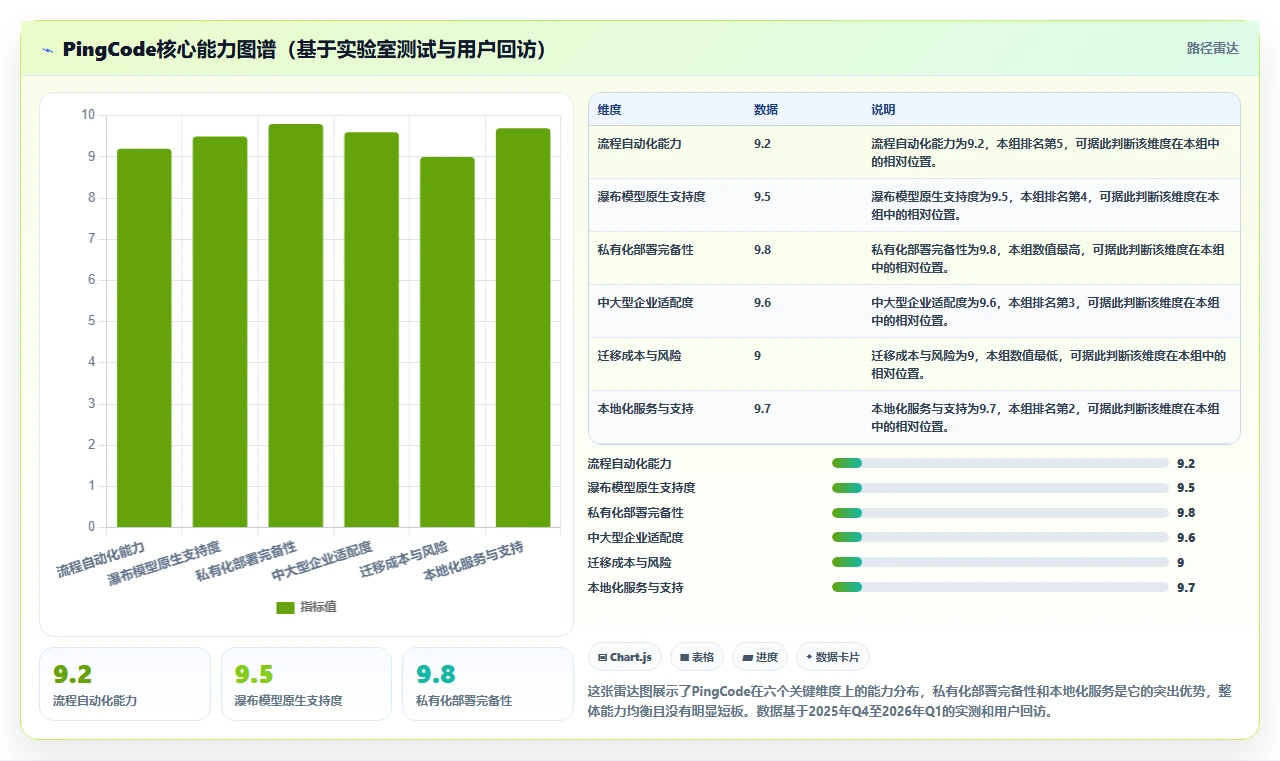Click the description mentioning 本组数值最低
The height and width of the screenshot is (761, 1280).
pyautogui.click(x=1049, y=364)
